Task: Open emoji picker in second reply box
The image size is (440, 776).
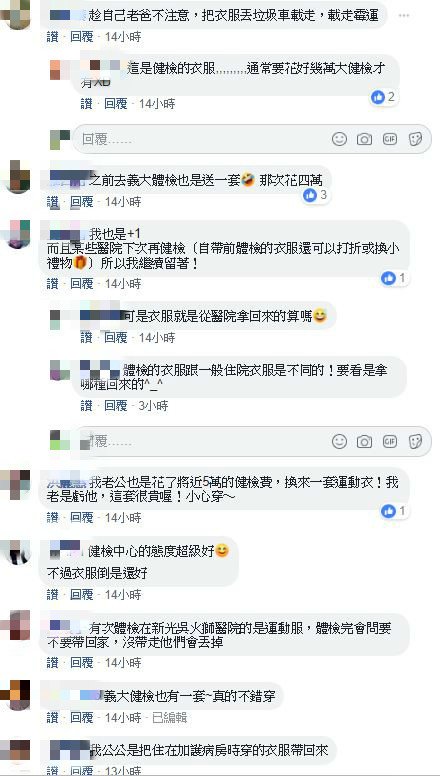Action: (339, 441)
